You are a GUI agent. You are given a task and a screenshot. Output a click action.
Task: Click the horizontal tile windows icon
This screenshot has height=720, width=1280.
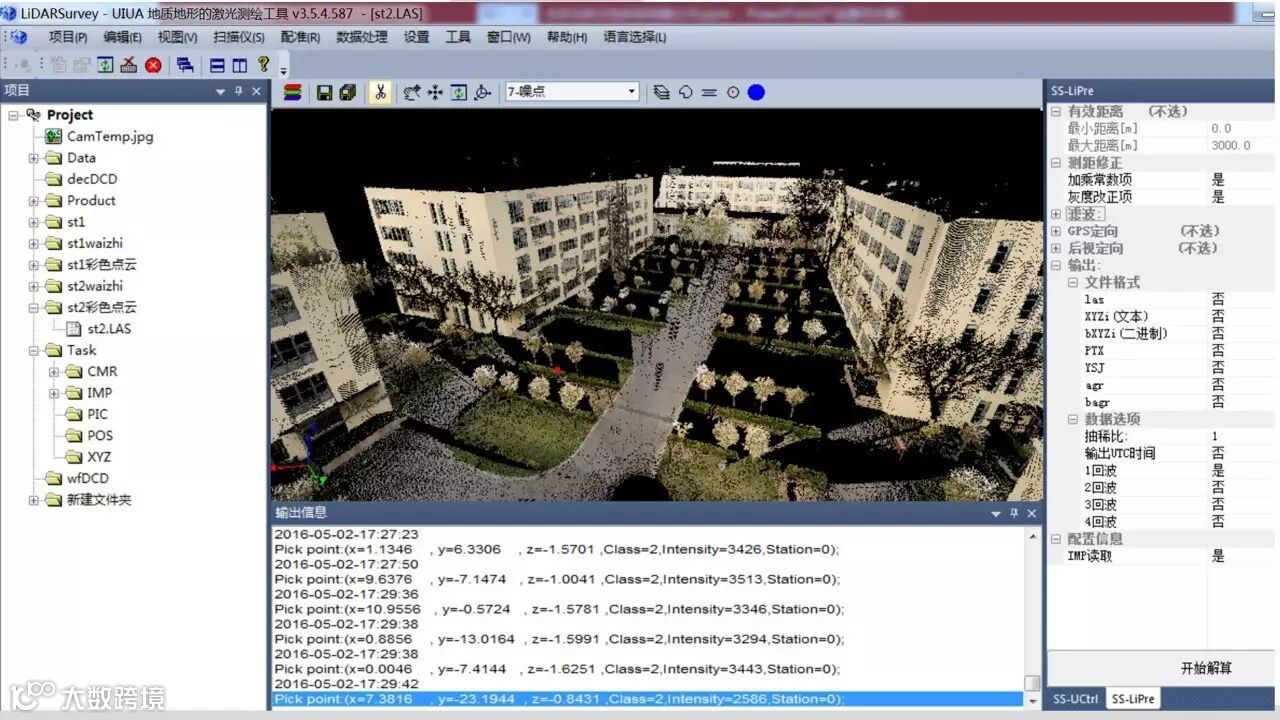point(217,65)
